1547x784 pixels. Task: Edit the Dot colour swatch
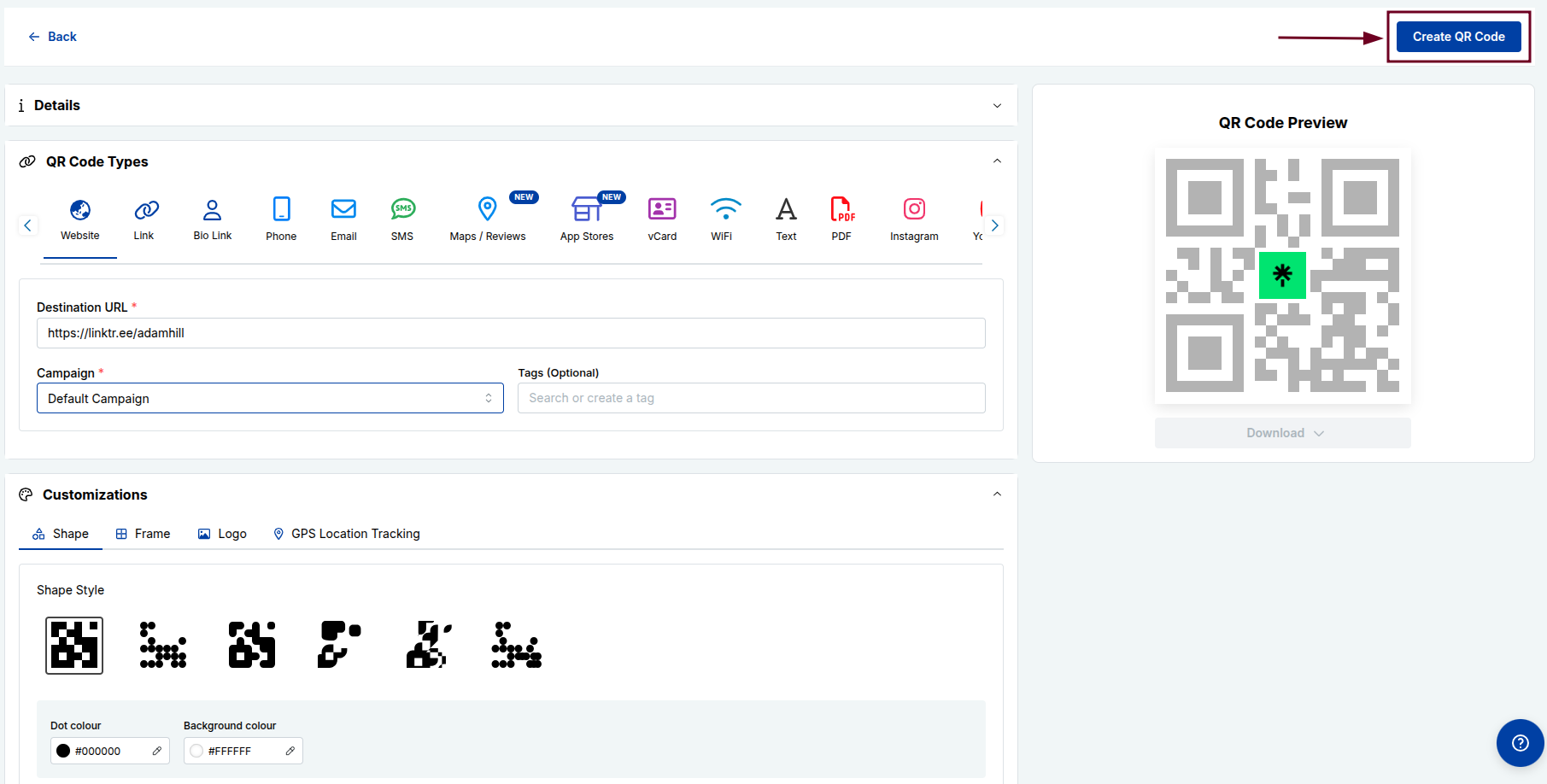[x=157, y=751]
